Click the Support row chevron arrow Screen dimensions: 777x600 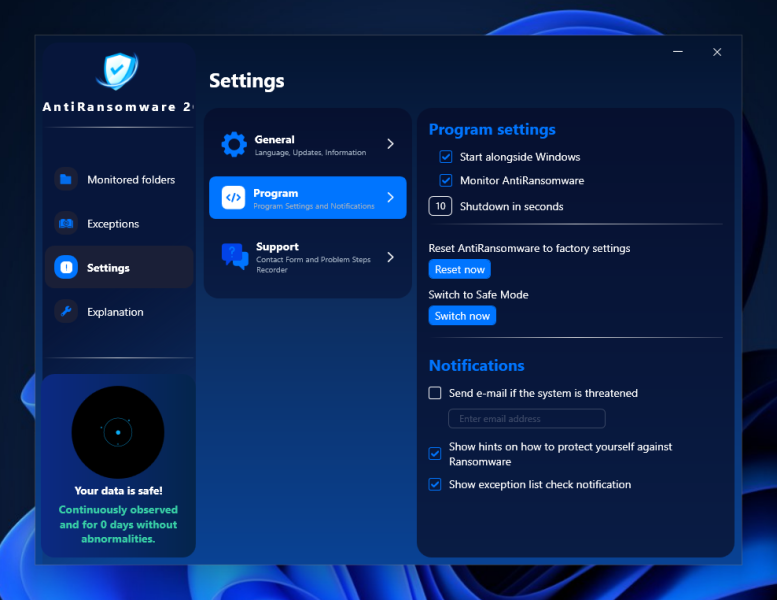(x=390, y=257)
